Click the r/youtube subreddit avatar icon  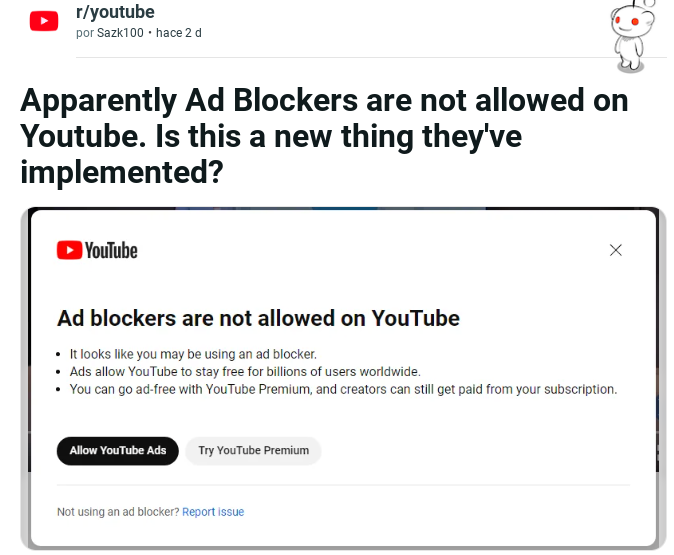[44, 21]
